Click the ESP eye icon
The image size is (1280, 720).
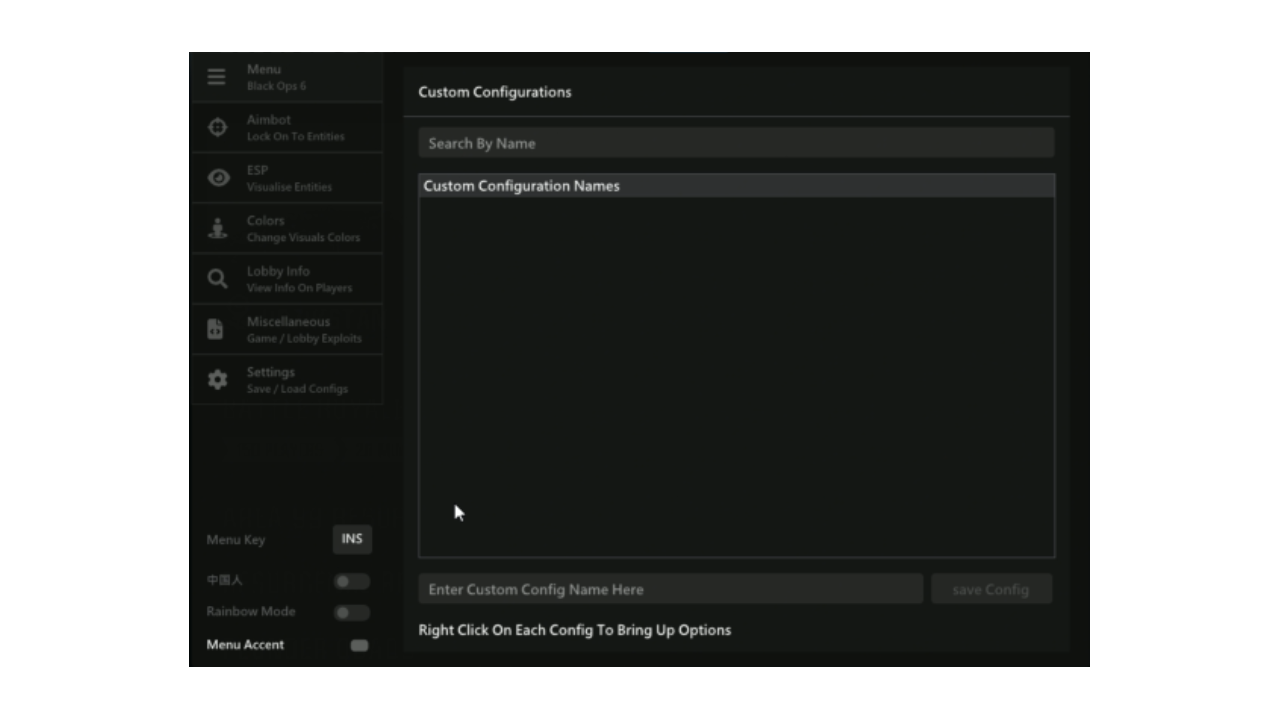(218, 178)
